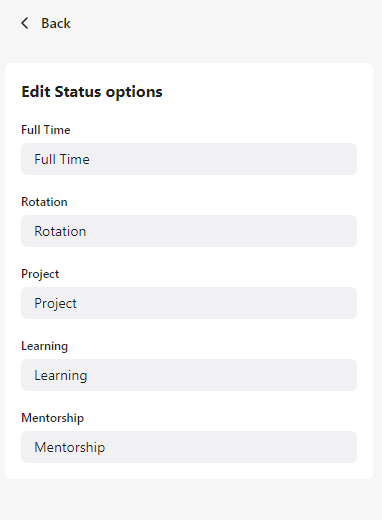Click the 'Mentorship' value text inside the field
The width and height of the screenshot is (382, 520).
(x=70, y=447)
